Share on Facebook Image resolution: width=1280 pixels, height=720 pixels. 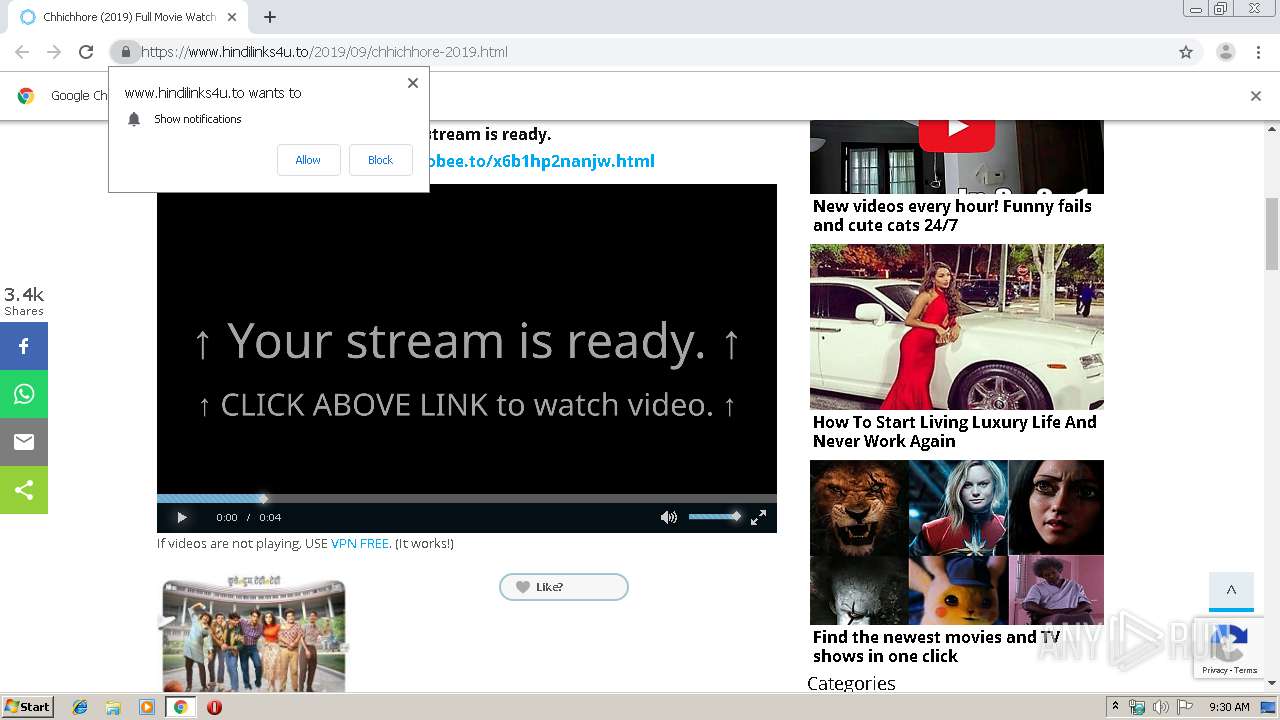(24, 346)
